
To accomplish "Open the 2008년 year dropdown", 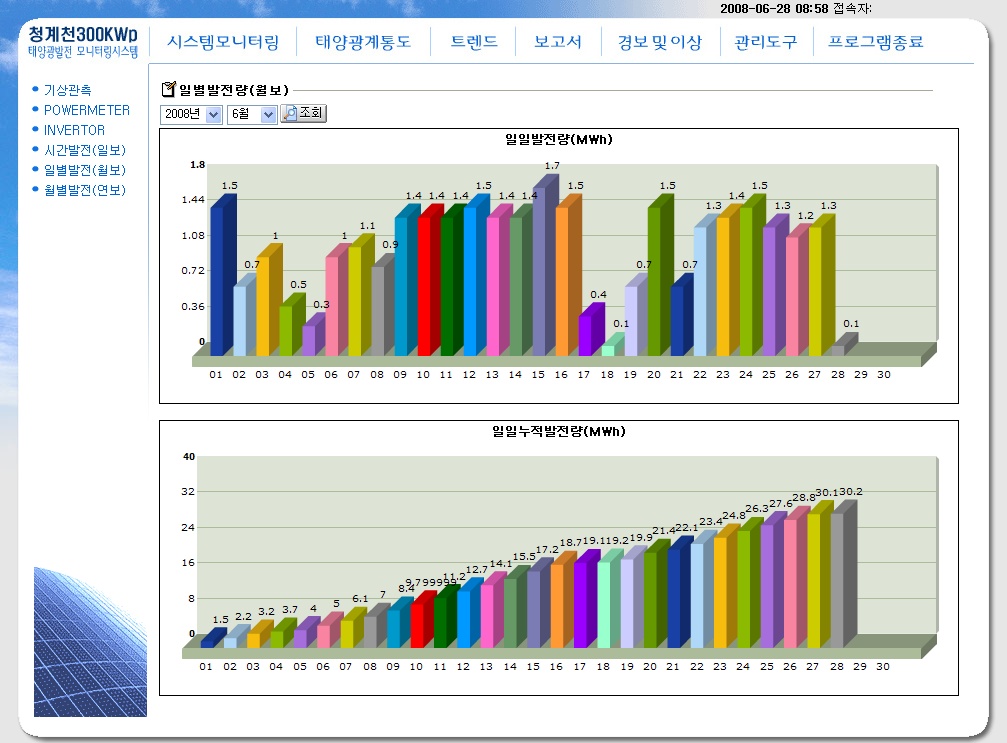I will coord(191,114).
